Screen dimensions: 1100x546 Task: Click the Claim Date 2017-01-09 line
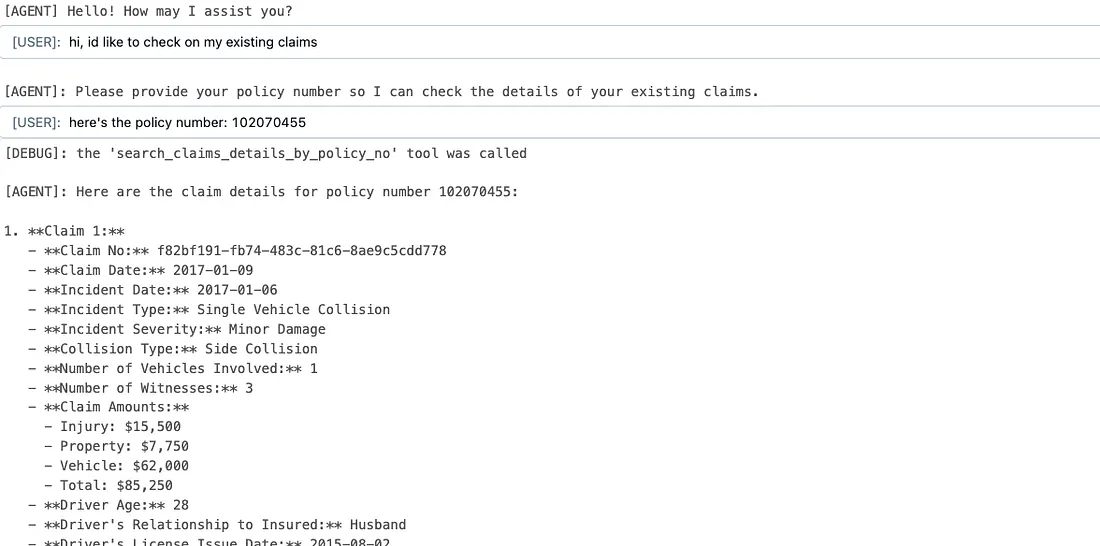click(x=141, y=270)
